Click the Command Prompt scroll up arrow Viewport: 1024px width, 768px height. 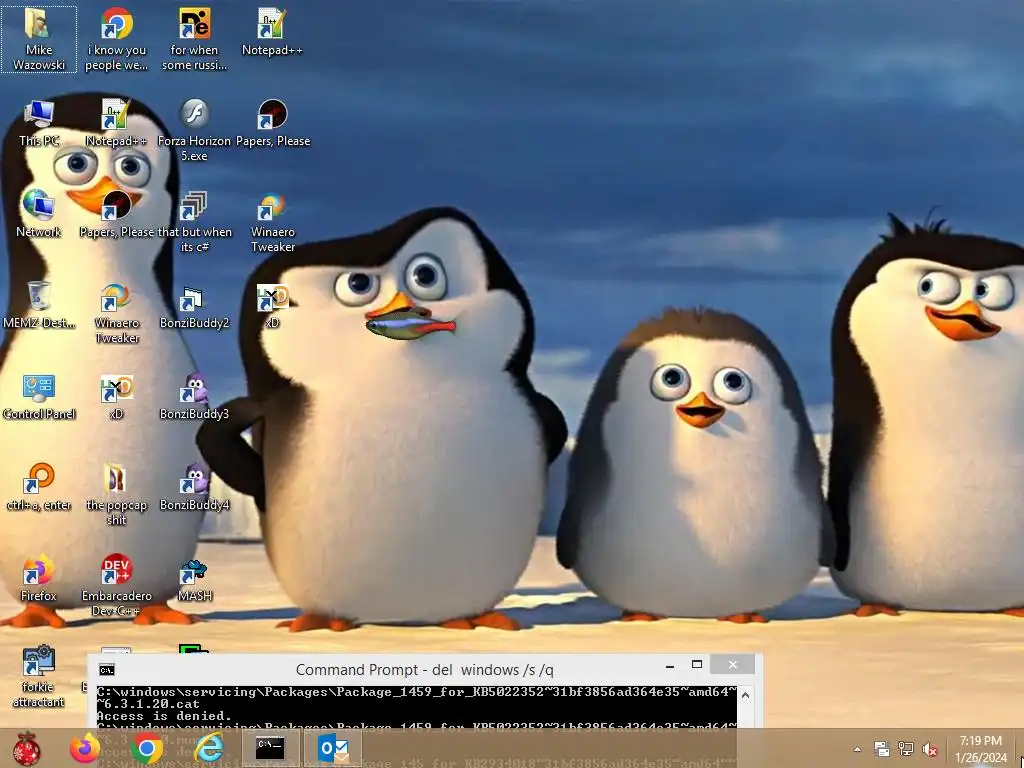[x=745, y=696]
